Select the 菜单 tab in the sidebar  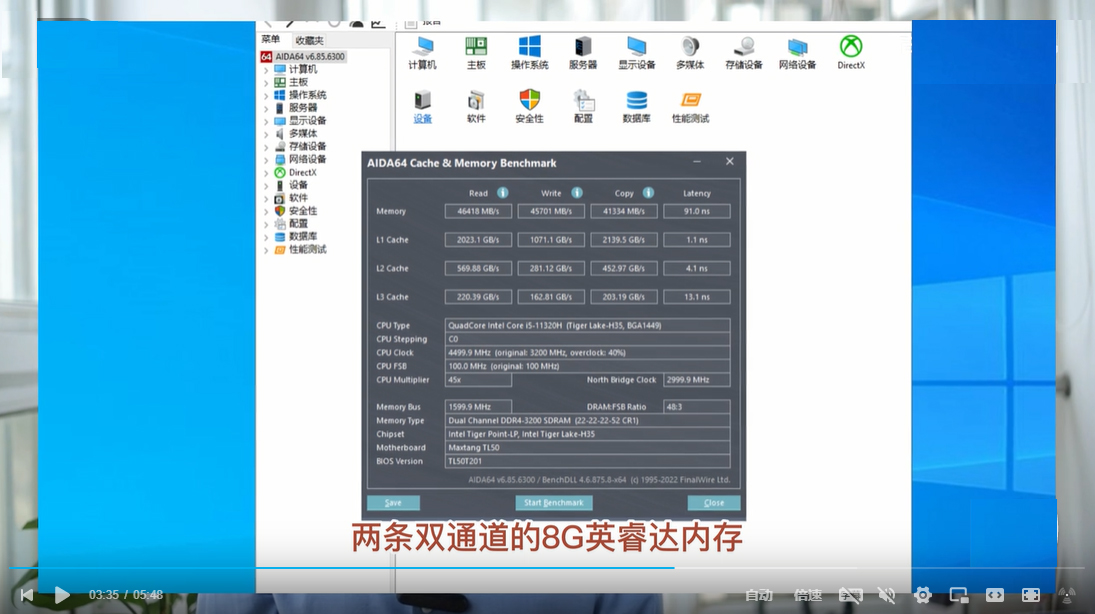pyautogui.click(x=271, y=41)
